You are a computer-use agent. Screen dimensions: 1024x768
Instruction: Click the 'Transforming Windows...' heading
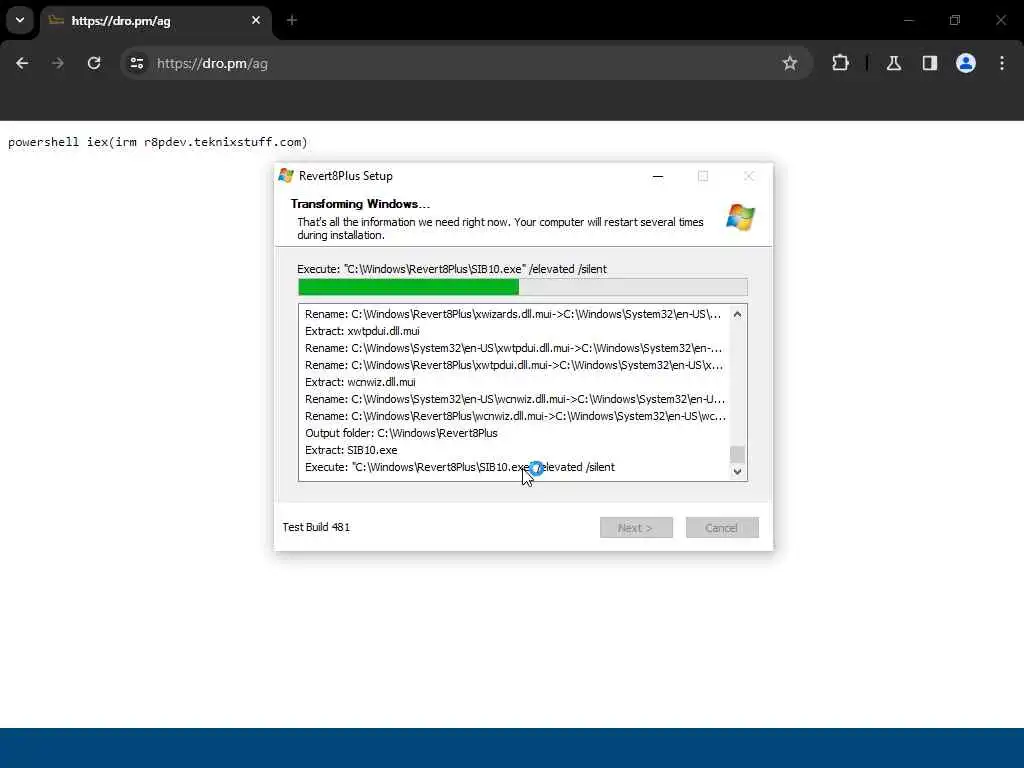(x=360, y=204)
